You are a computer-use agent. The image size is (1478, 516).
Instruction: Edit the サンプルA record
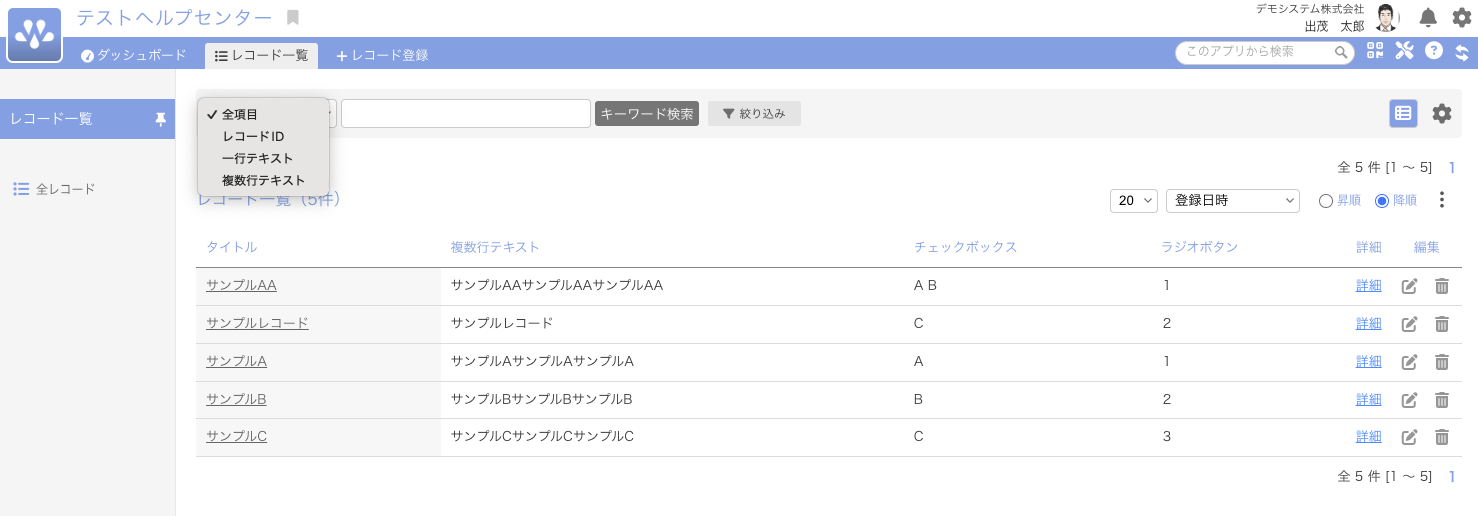click(1410, 362)
